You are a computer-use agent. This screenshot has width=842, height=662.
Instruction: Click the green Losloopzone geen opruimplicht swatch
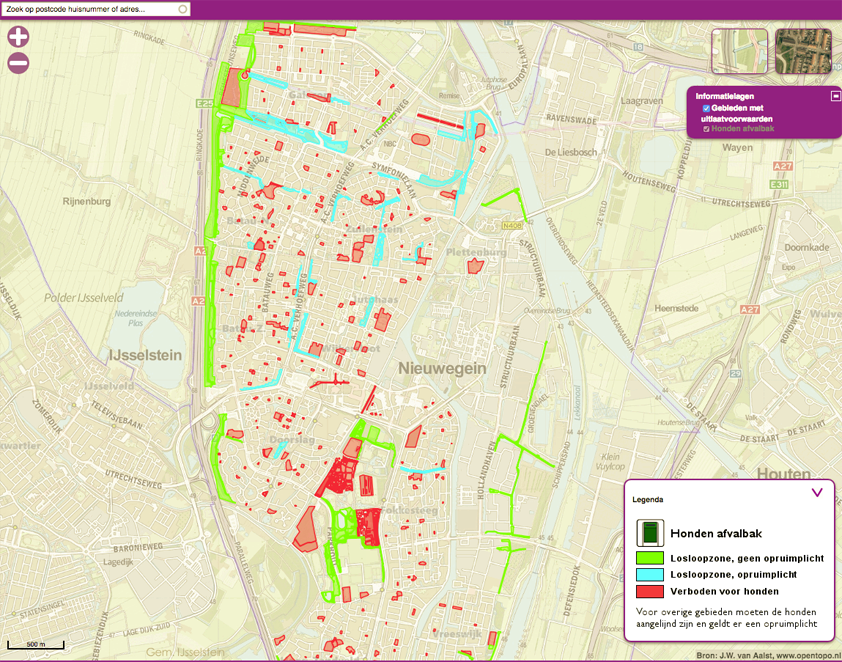click(650, 558)
